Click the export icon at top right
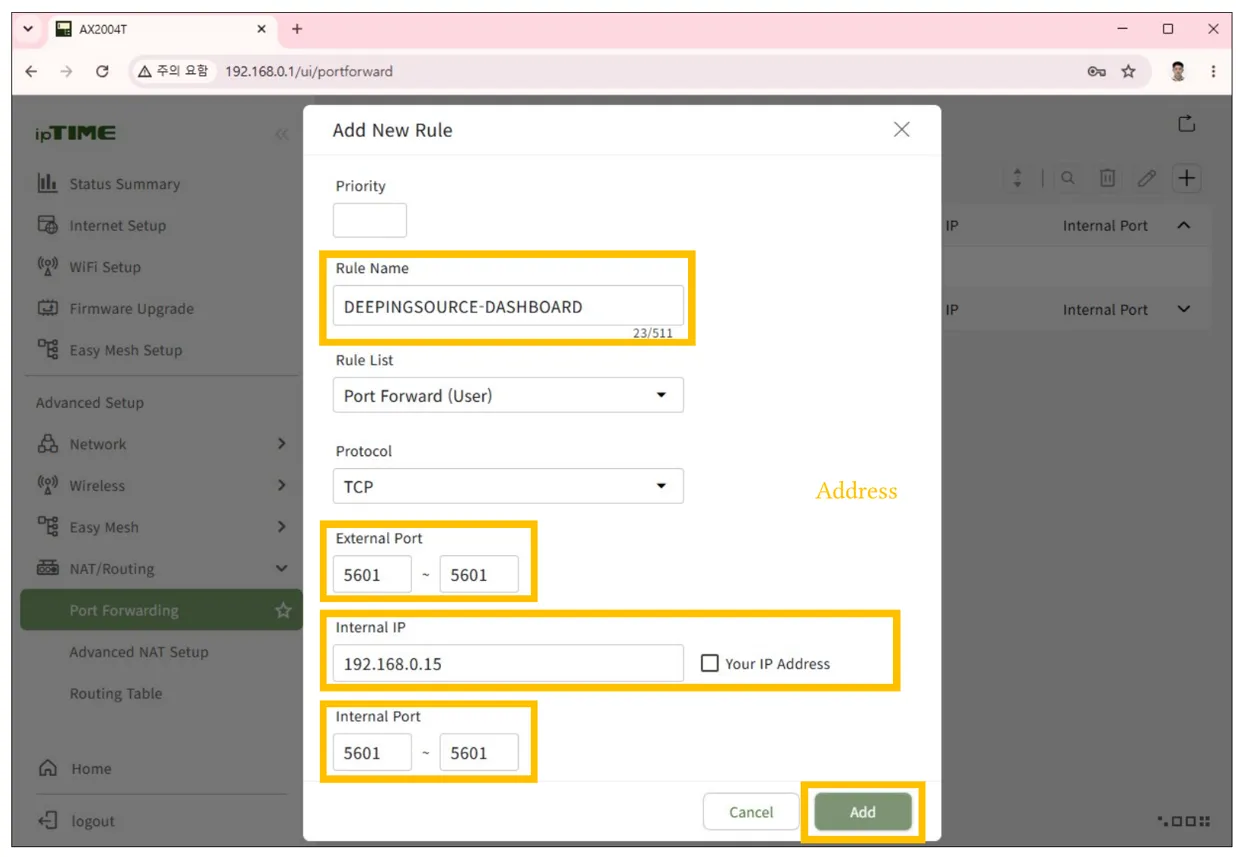The width and height of the screenshot is (1240, 857). (x=1186, y=124)
